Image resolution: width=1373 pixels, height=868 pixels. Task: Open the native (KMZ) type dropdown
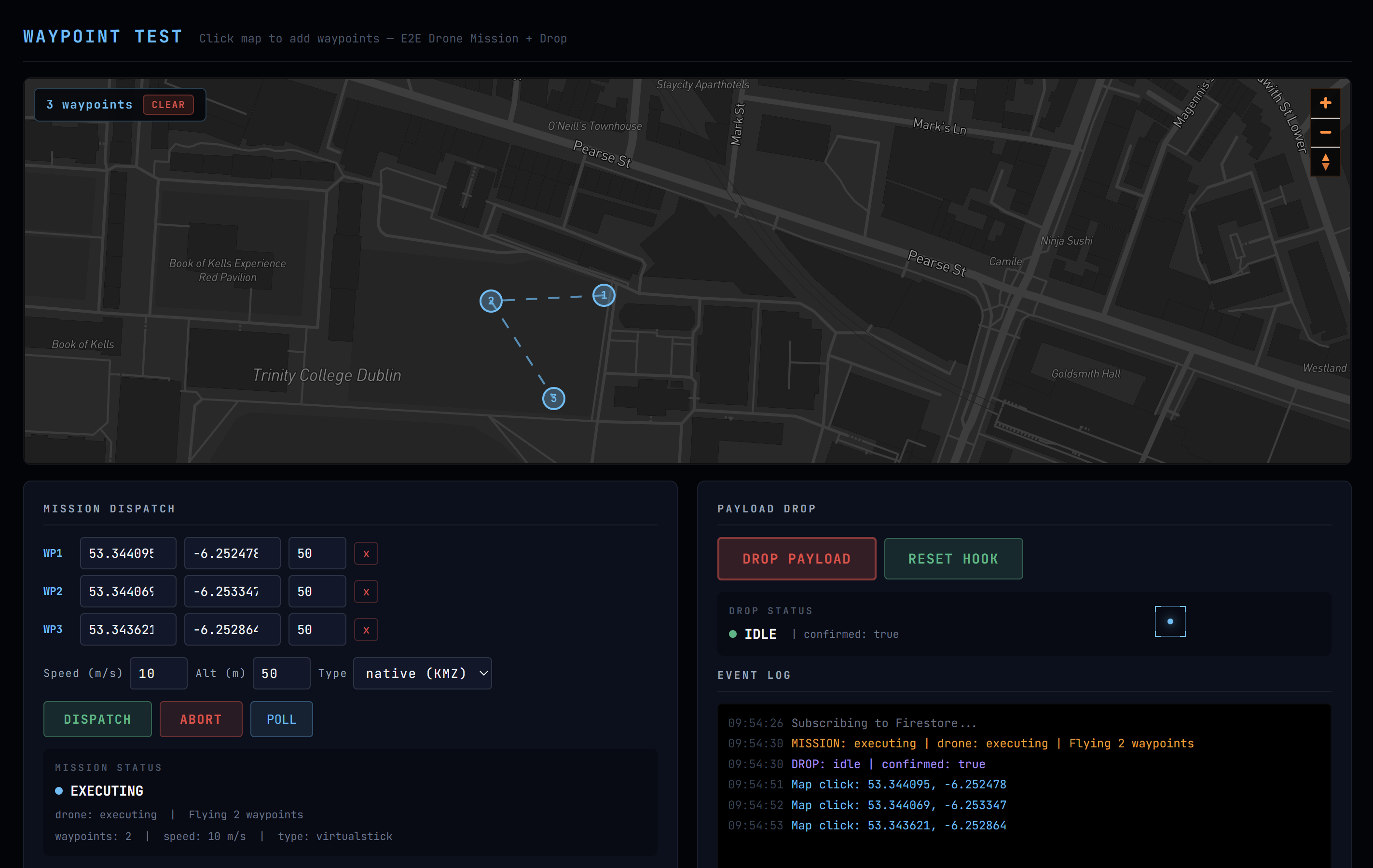click(x=423, y=674)
